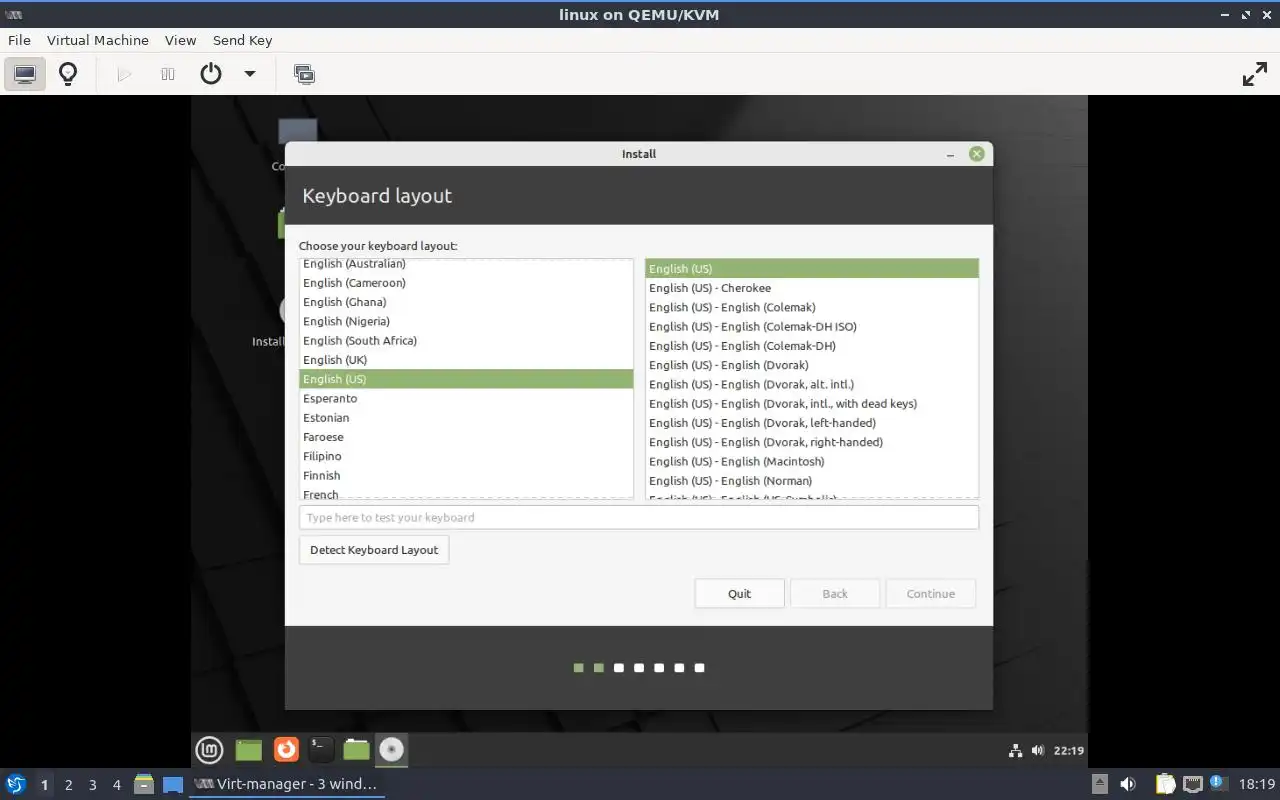Select English (Norman) variant
This screenshot has width=1280, height=800.
click(812, 481)
